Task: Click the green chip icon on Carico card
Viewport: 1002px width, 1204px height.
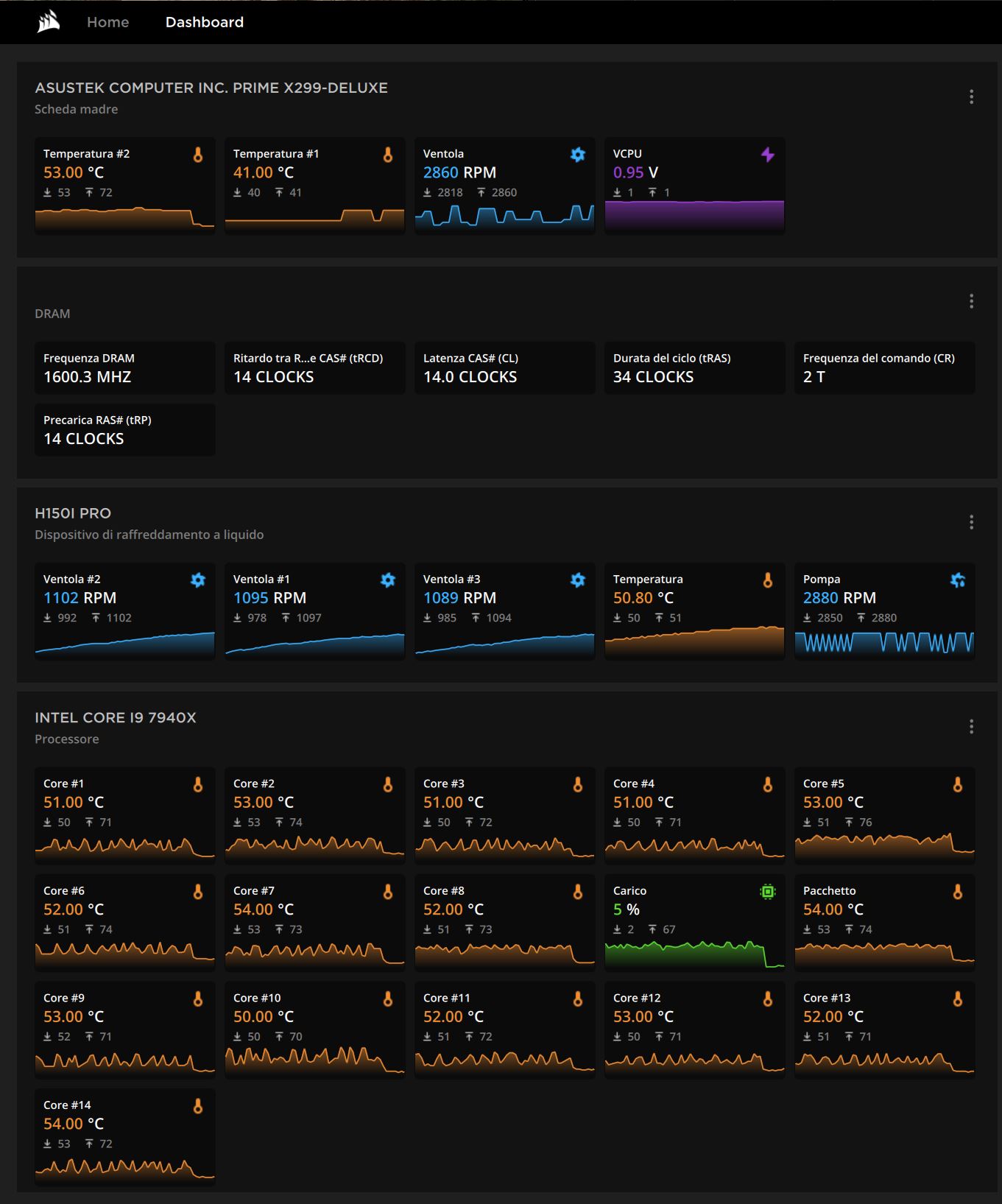Action: click(767, 892)
